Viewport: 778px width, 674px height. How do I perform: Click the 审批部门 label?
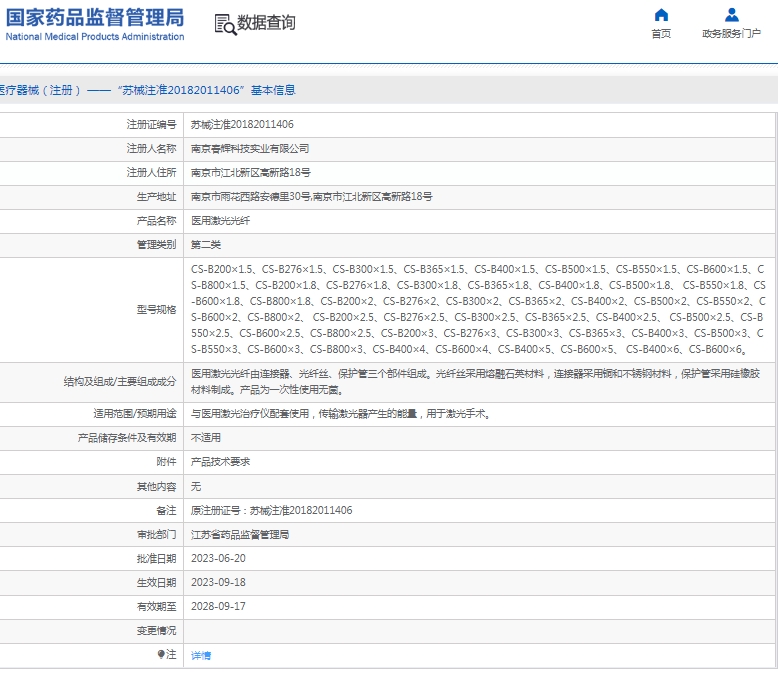coord(156,535)
